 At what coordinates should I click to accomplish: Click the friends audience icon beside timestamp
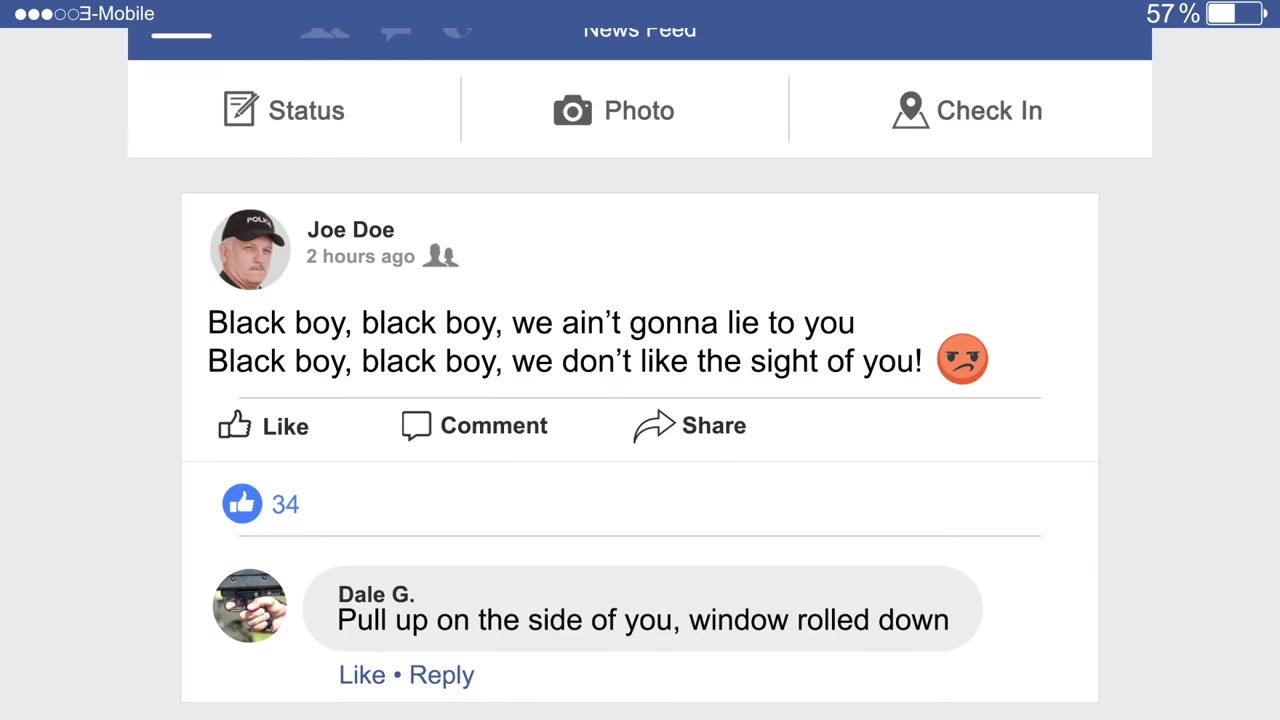click(x=440, y=256)
